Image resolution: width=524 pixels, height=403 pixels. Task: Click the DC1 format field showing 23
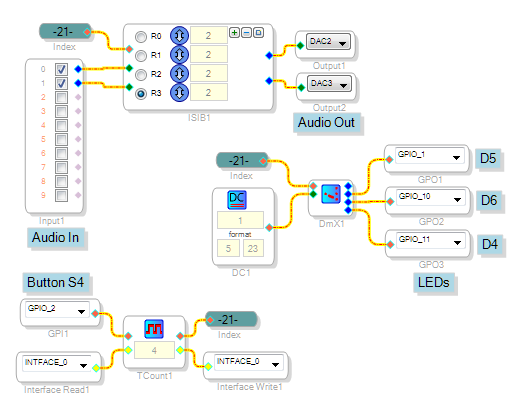[x=253, y=248]
